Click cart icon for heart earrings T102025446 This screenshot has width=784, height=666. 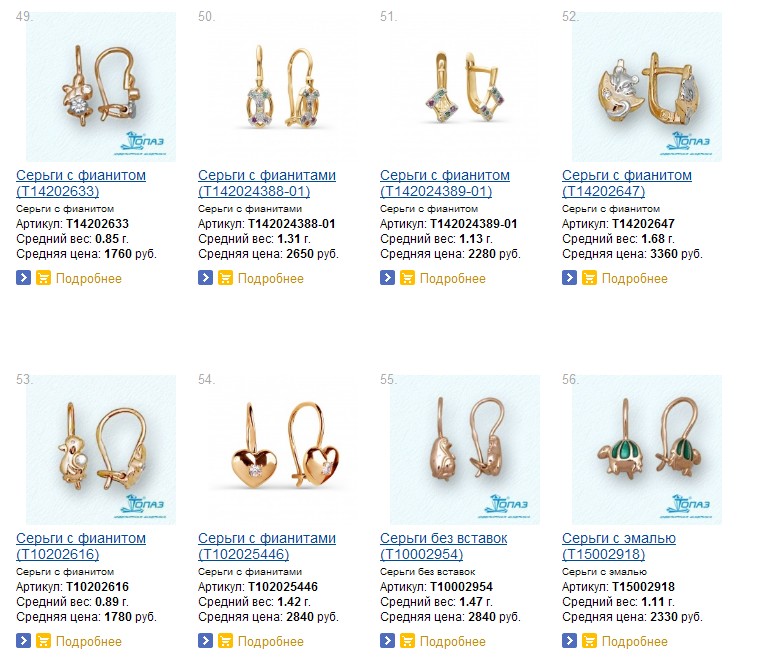(226, 640)
